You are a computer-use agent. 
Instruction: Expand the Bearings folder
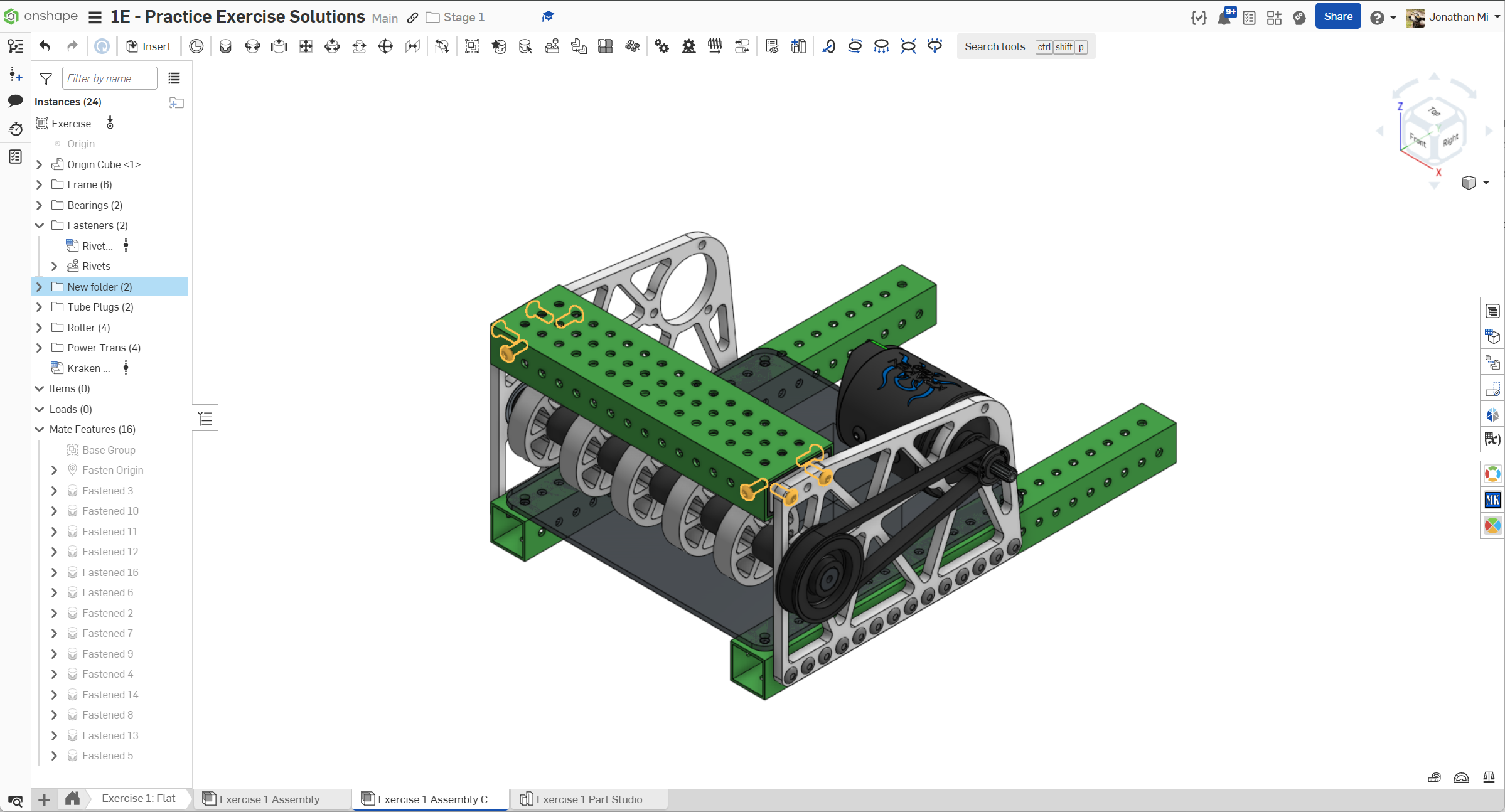click(x=39, y=205)
